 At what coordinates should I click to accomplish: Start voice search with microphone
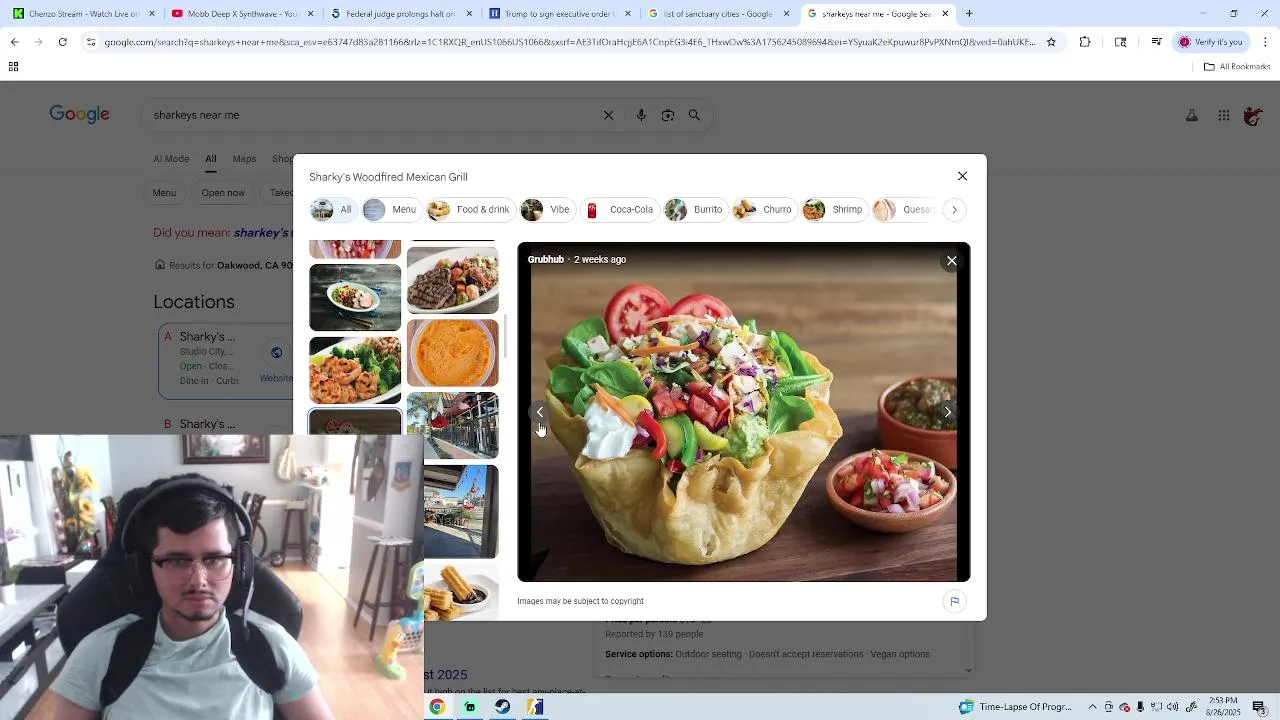pyautogui.click(x=641, y=115)
